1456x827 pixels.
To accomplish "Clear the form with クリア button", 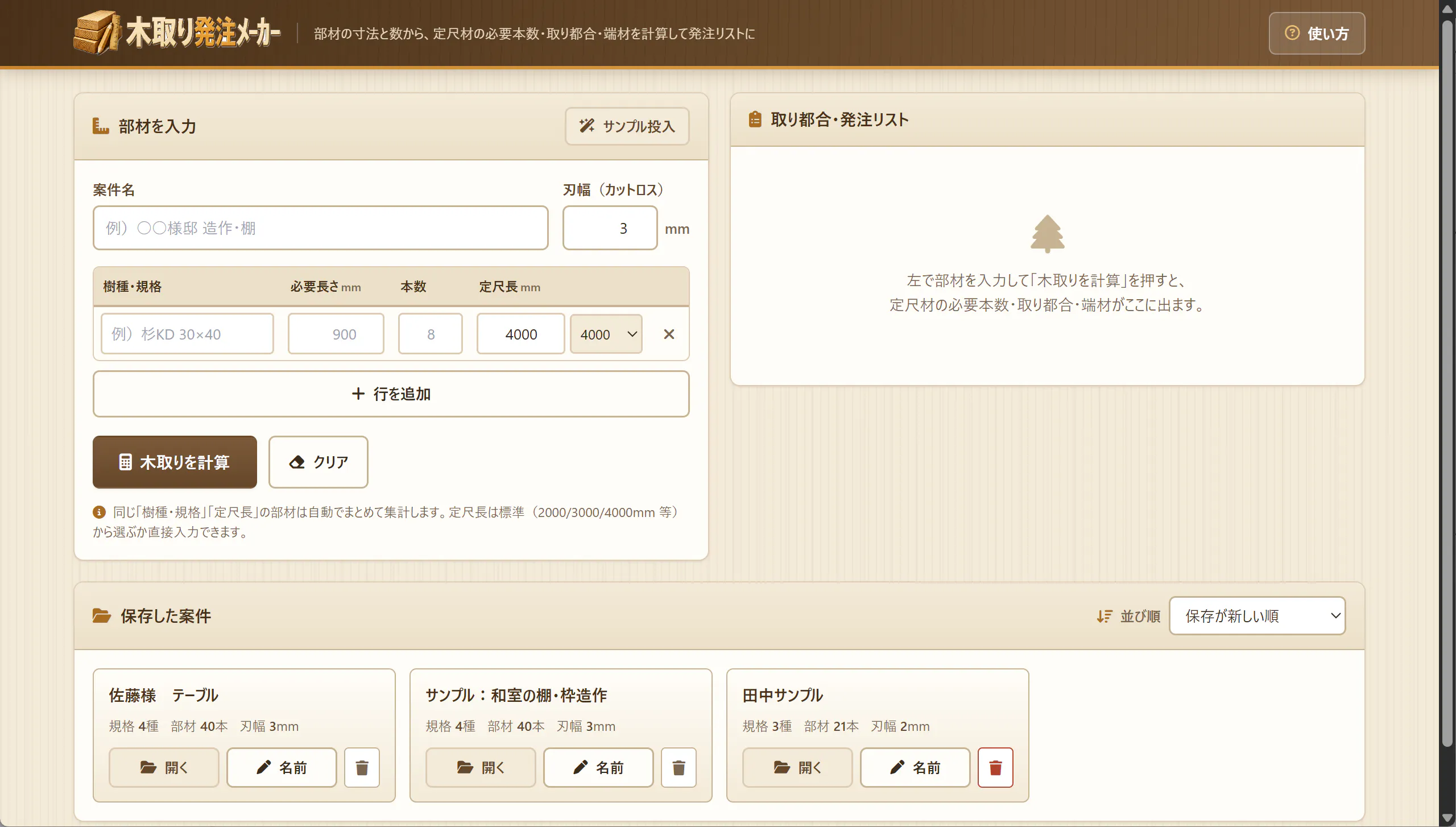I will pos(318,462).
